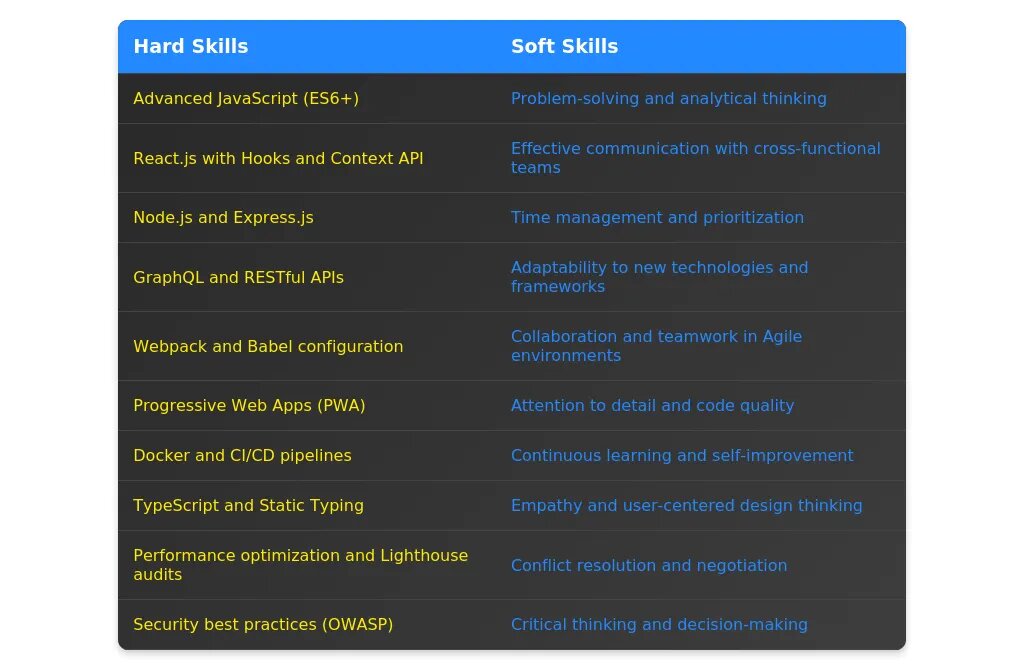Click Attention to detail and code quality
This screenshot has width=1024, height=670.
tap(652, 406)
